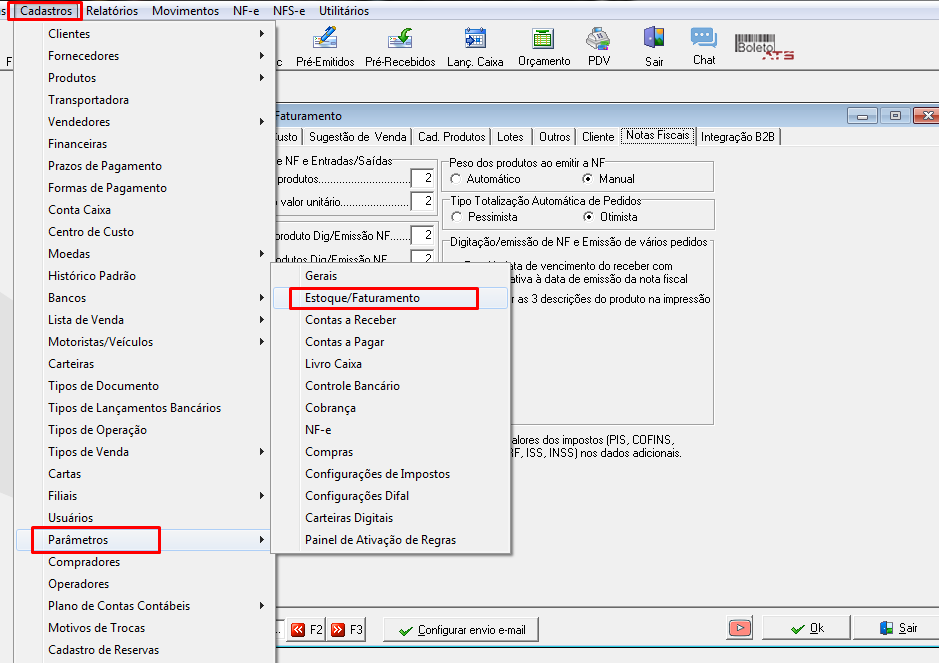Click the F3 next record button
939x663 pixels.
point(347,629)
